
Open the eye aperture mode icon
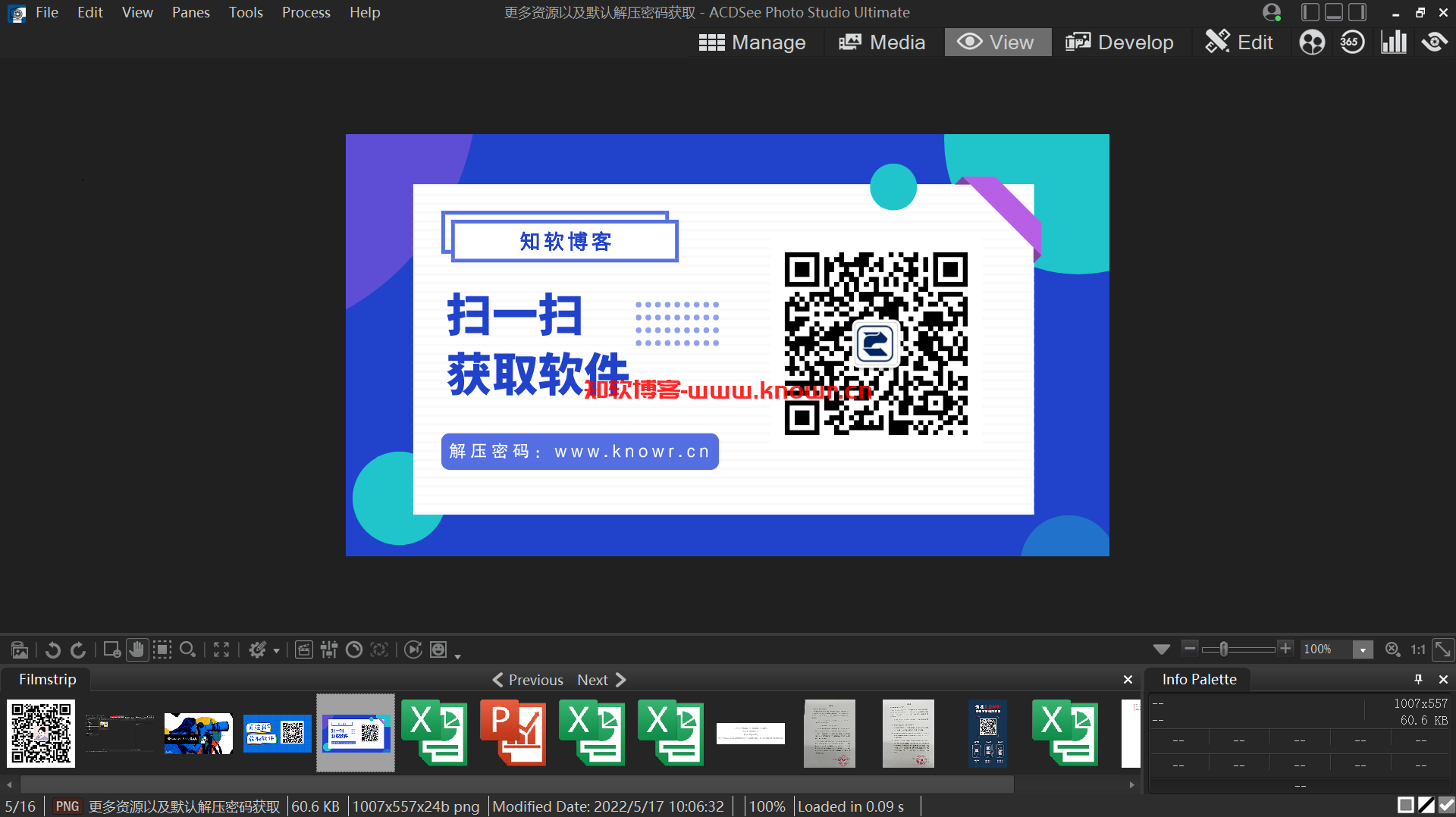[1434, 42]
